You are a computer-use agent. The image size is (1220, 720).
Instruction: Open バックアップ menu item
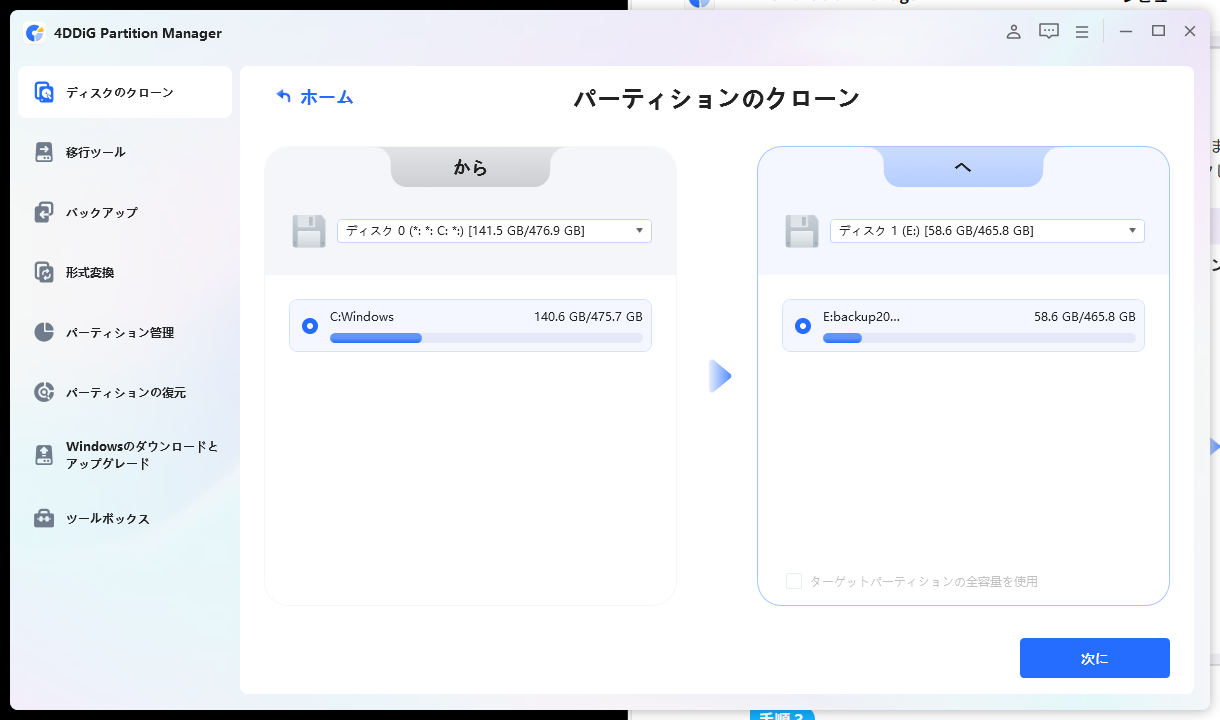pos(125,212)
